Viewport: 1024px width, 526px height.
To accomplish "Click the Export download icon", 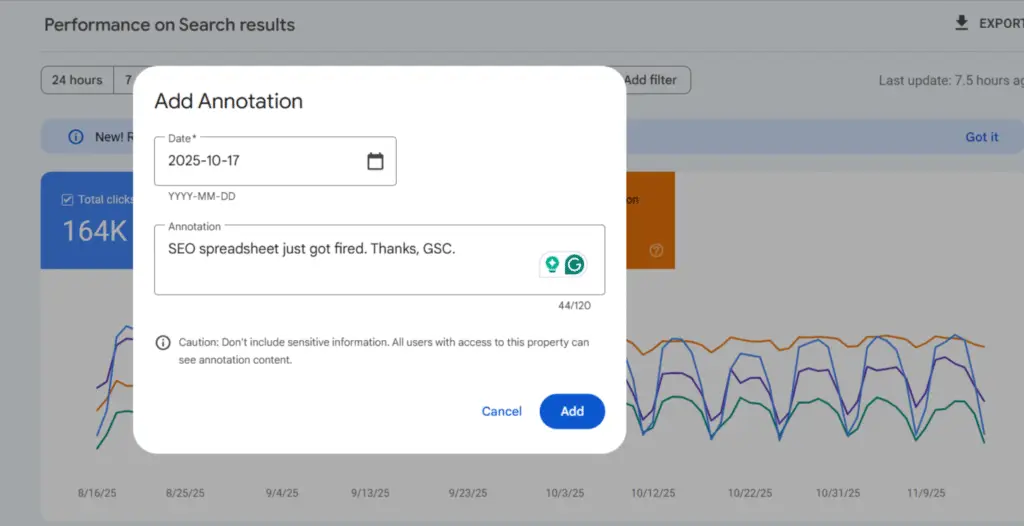I will tap(962, 23).
